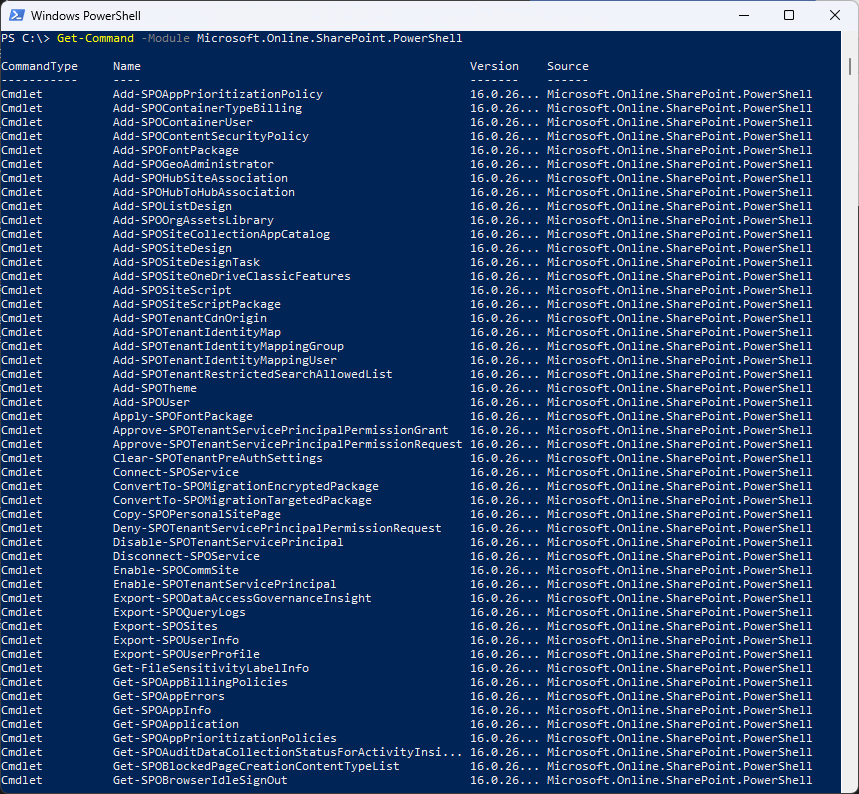Click Add-SPOSiteScript cmdlet name
This screenshot has width=859, height=794.
[x=173, y=290]
